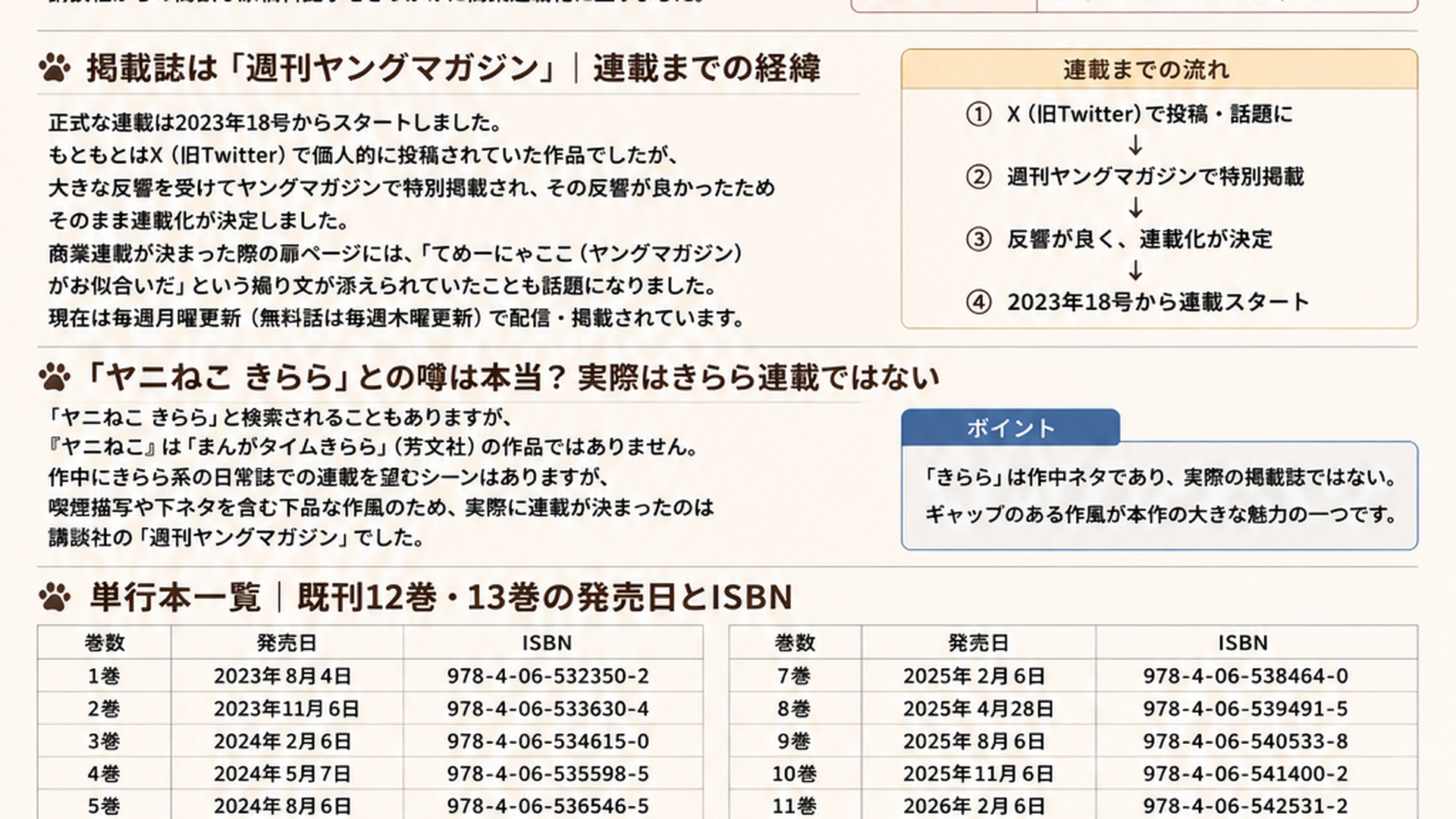1456x819 pixels.
Task: Click the 10巻 row label
Action: [x=794, y=773]
